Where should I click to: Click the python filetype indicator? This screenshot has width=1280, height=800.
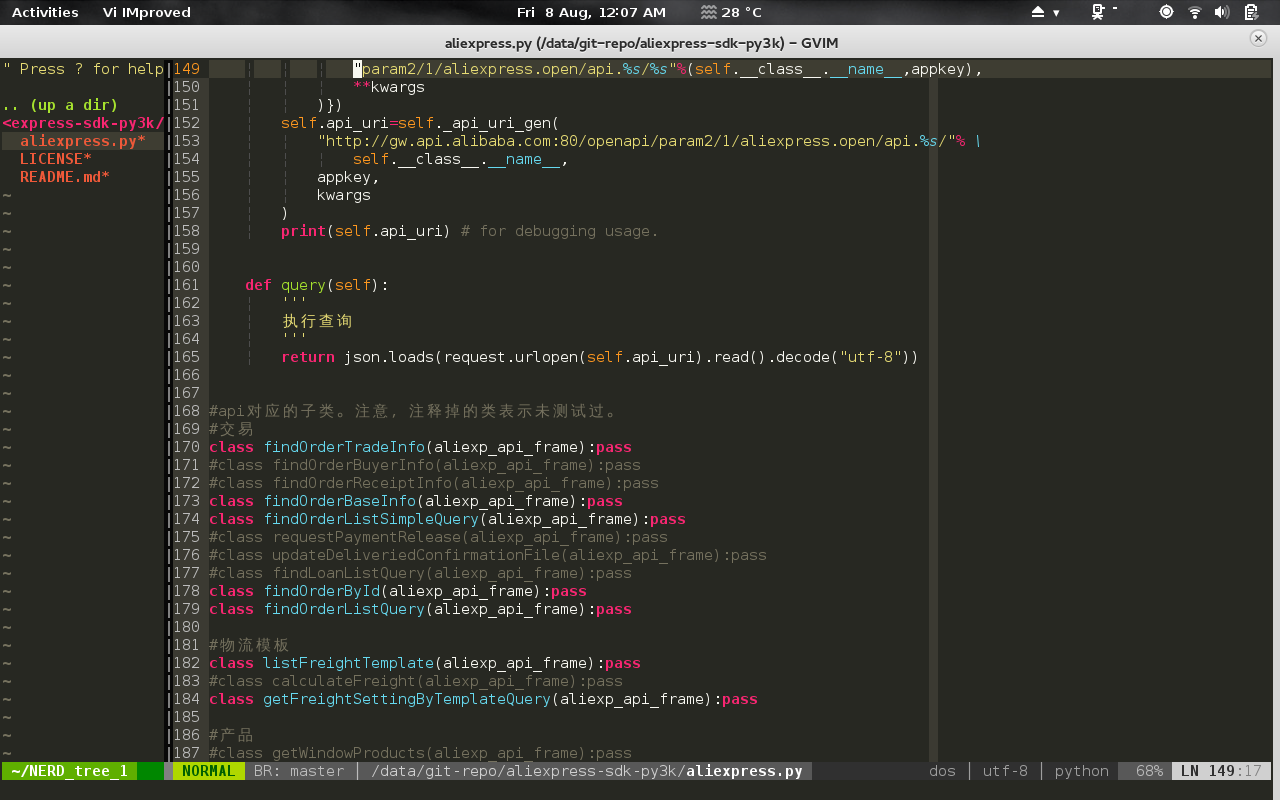[x=1082, y=771]
